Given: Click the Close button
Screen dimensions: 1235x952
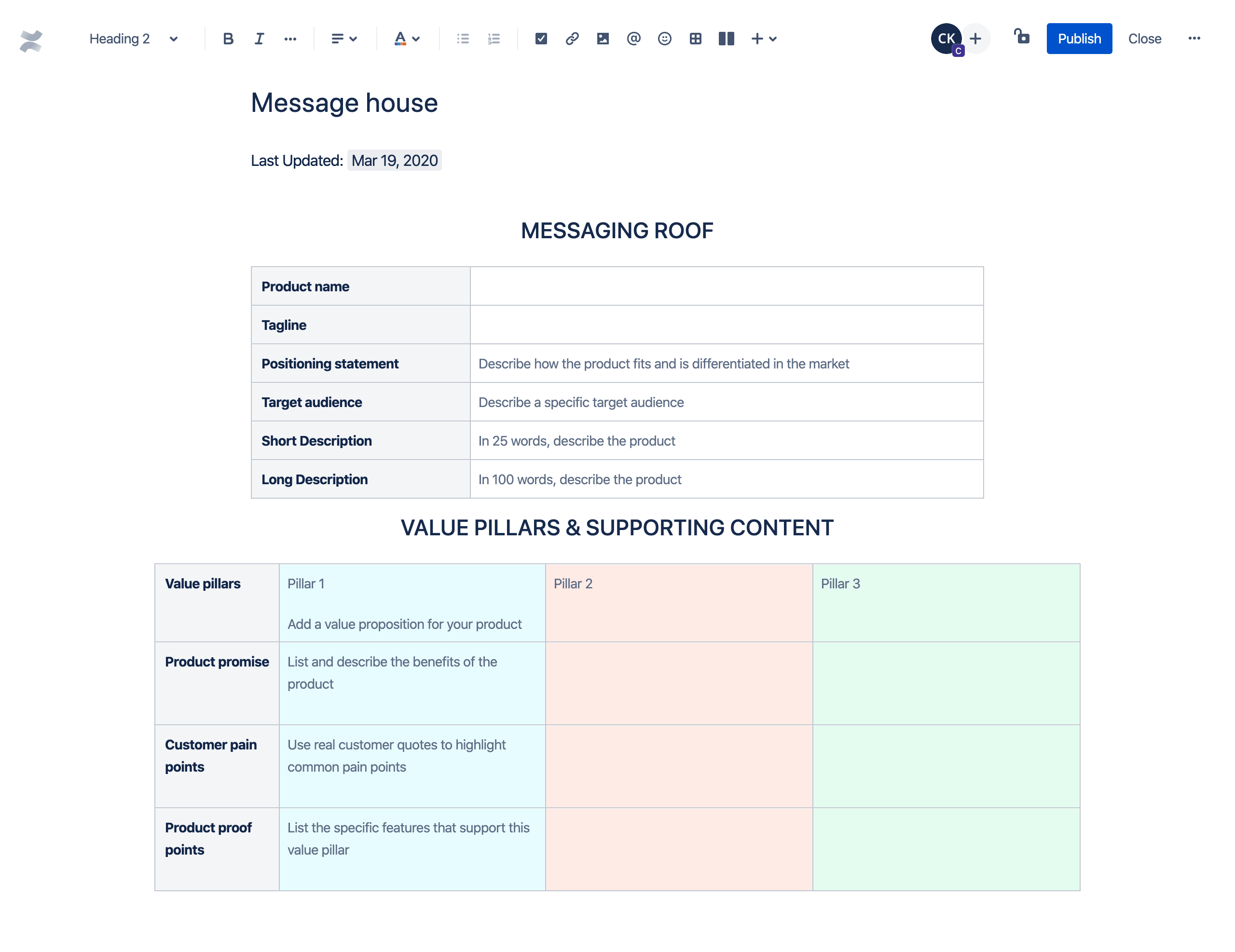Looking at the screenshot, I should pos(1143,38).
